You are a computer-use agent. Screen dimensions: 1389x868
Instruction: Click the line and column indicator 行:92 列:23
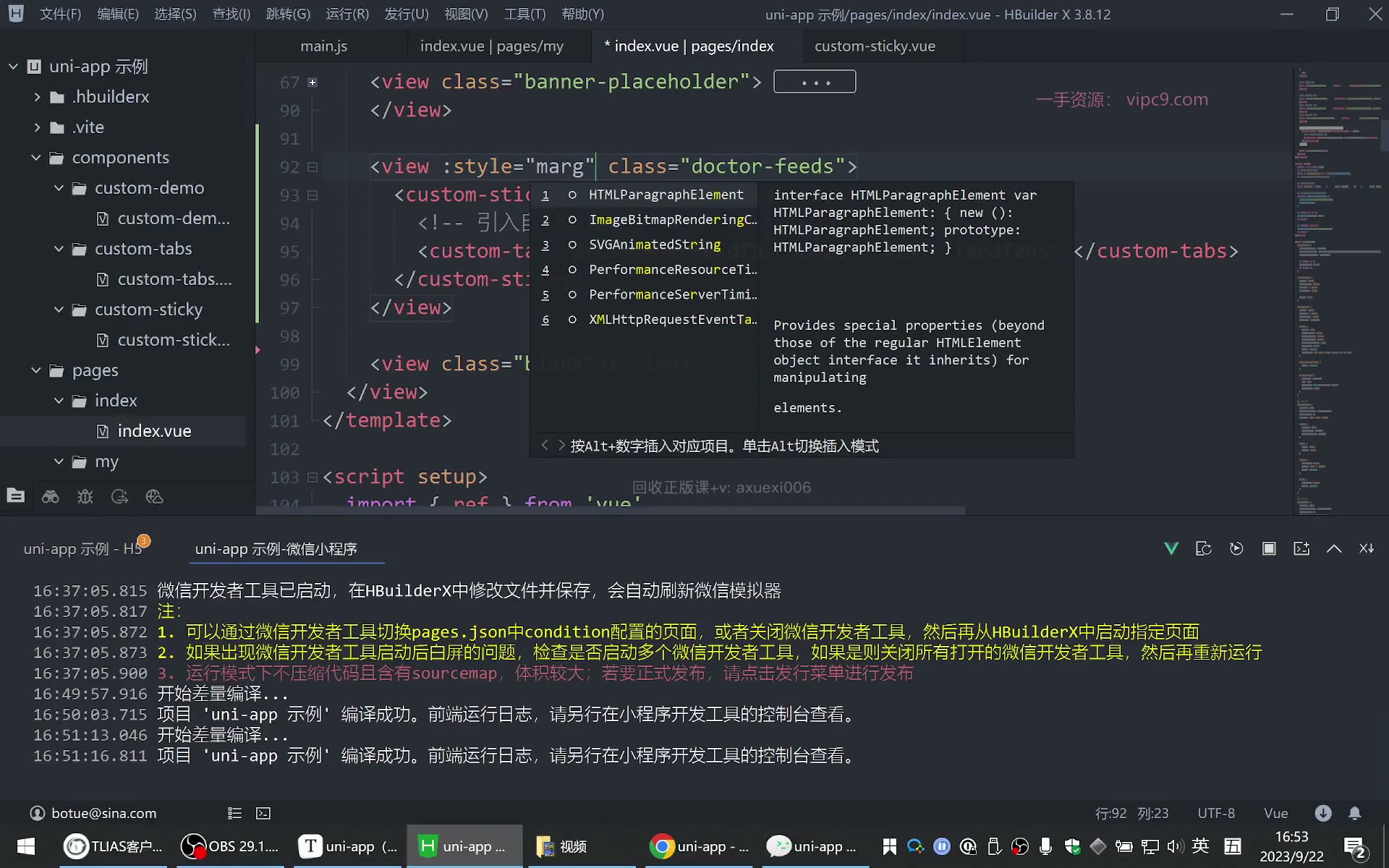tap(1131, 813)
